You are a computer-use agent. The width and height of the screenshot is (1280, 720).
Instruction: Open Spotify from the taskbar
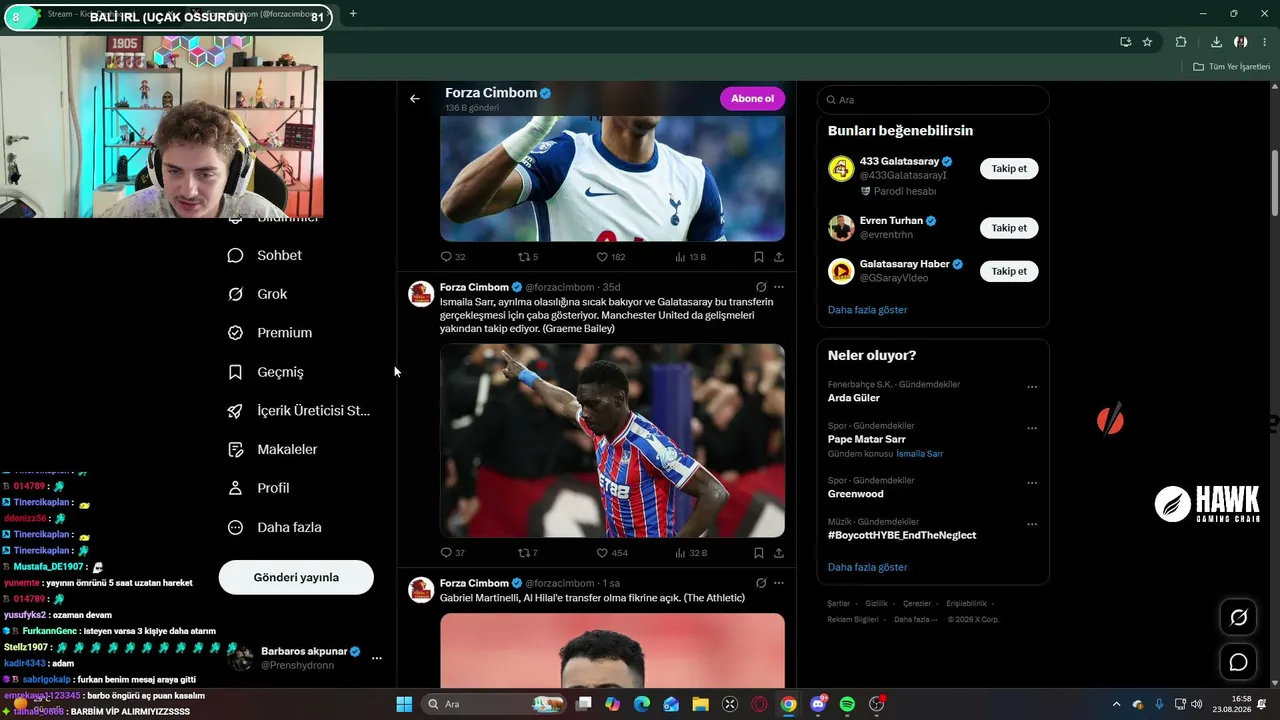tap(847, 704)
